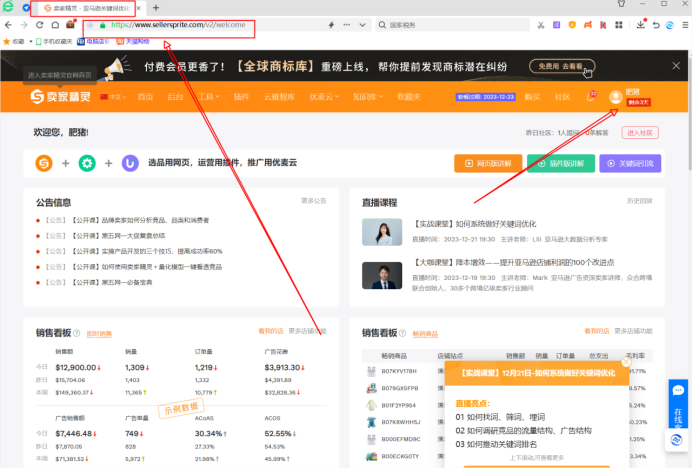Click 社区 in the navigation bar
The image size is (692, 469).
click(562, 97)
